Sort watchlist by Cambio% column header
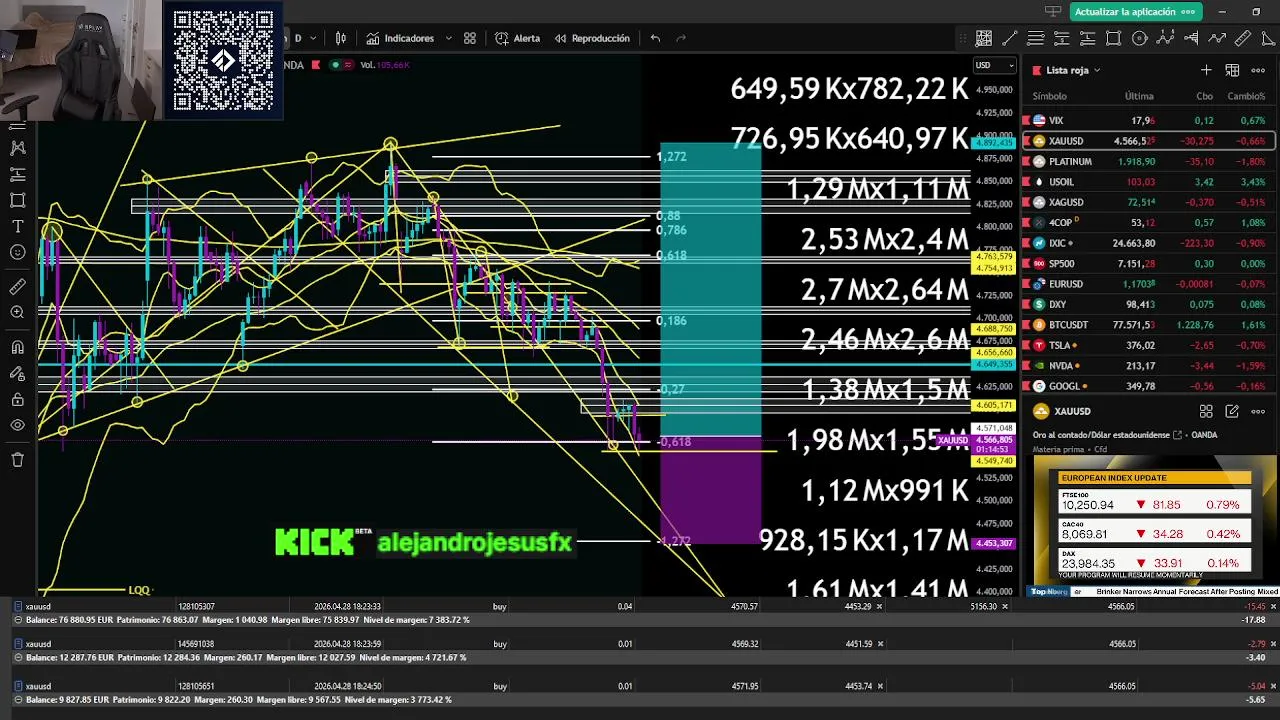Viewport: 1280px width, 720px height. [1246, 96]
